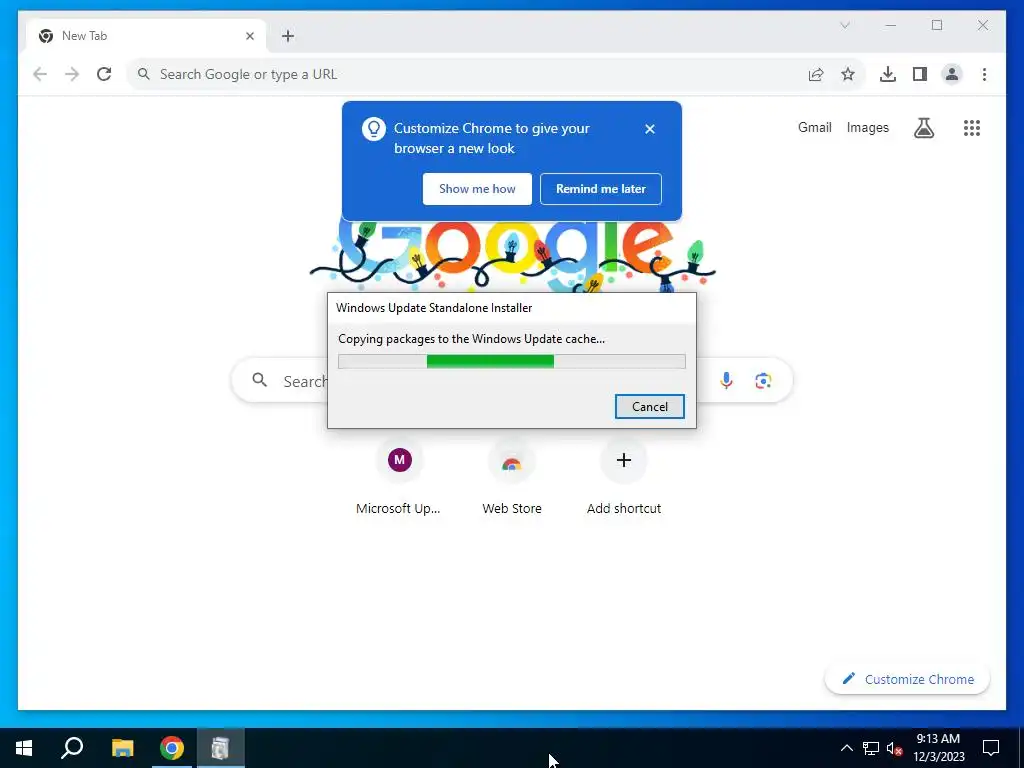Dismiss the Customize Chrome tip popup
The image size is (1024, 768).
(x=650, y=129)
